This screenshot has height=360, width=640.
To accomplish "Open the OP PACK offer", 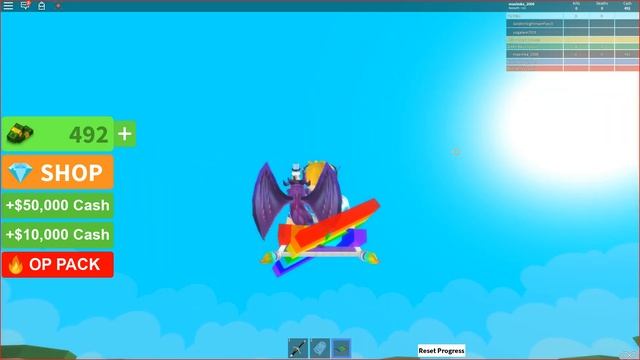I will (58, 264).
